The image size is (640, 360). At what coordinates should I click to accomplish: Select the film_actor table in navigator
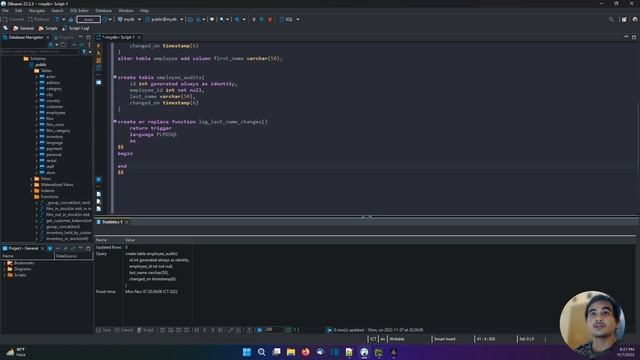tap(55, 124)
